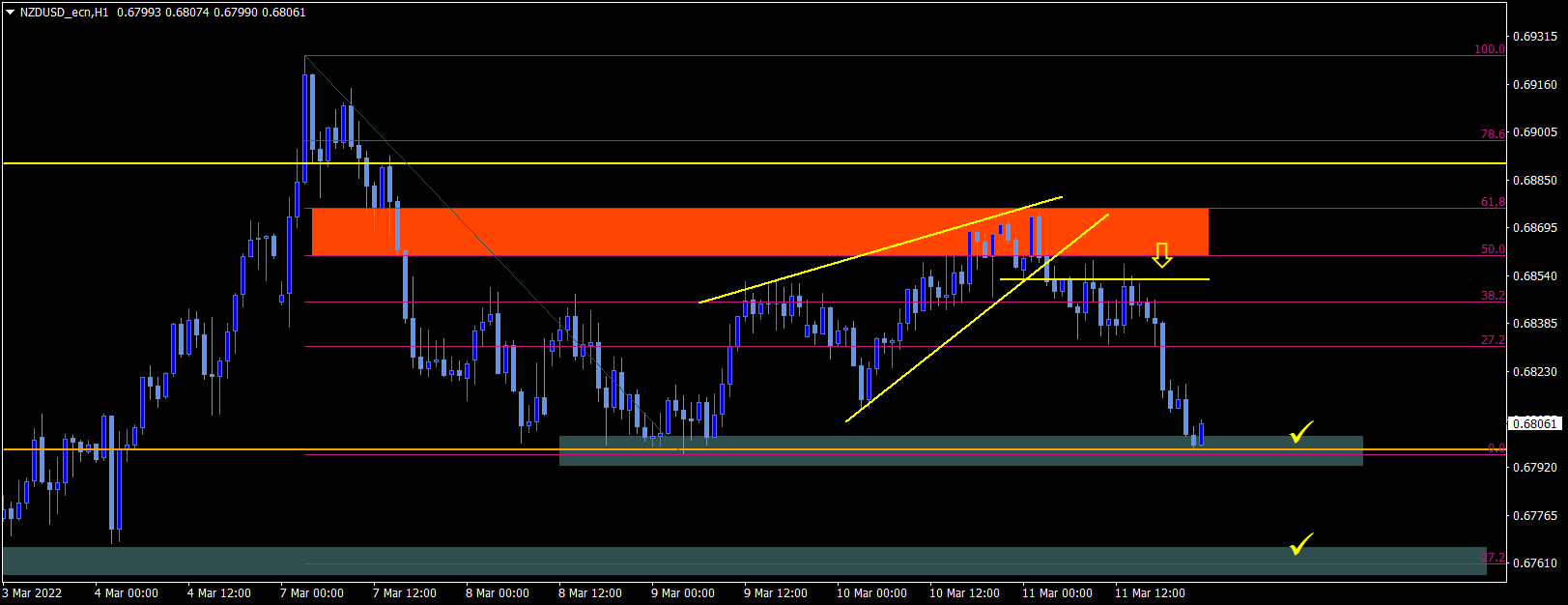Viewport: 1568px width, 605px height.
Task: Click the 0.67610 price axis label
Action: (1534, 563)
